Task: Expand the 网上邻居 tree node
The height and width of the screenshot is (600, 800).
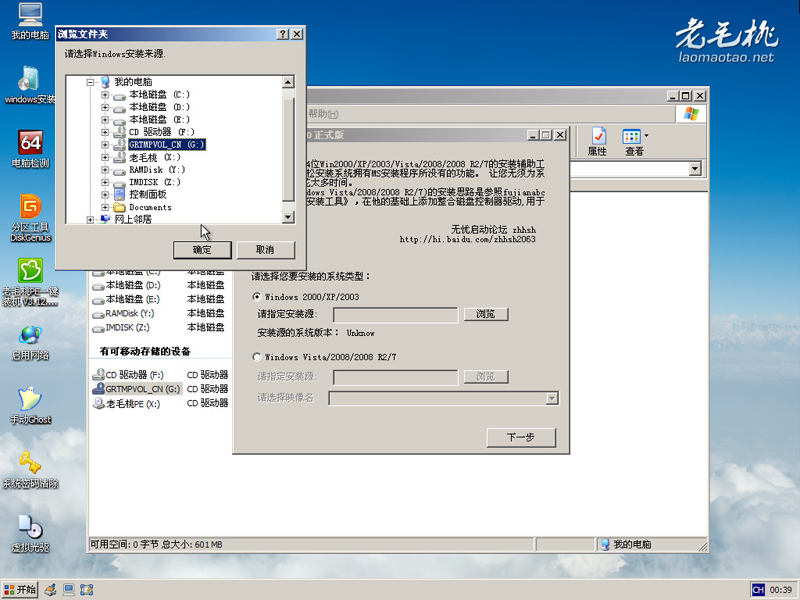Action: click(90, 219)
